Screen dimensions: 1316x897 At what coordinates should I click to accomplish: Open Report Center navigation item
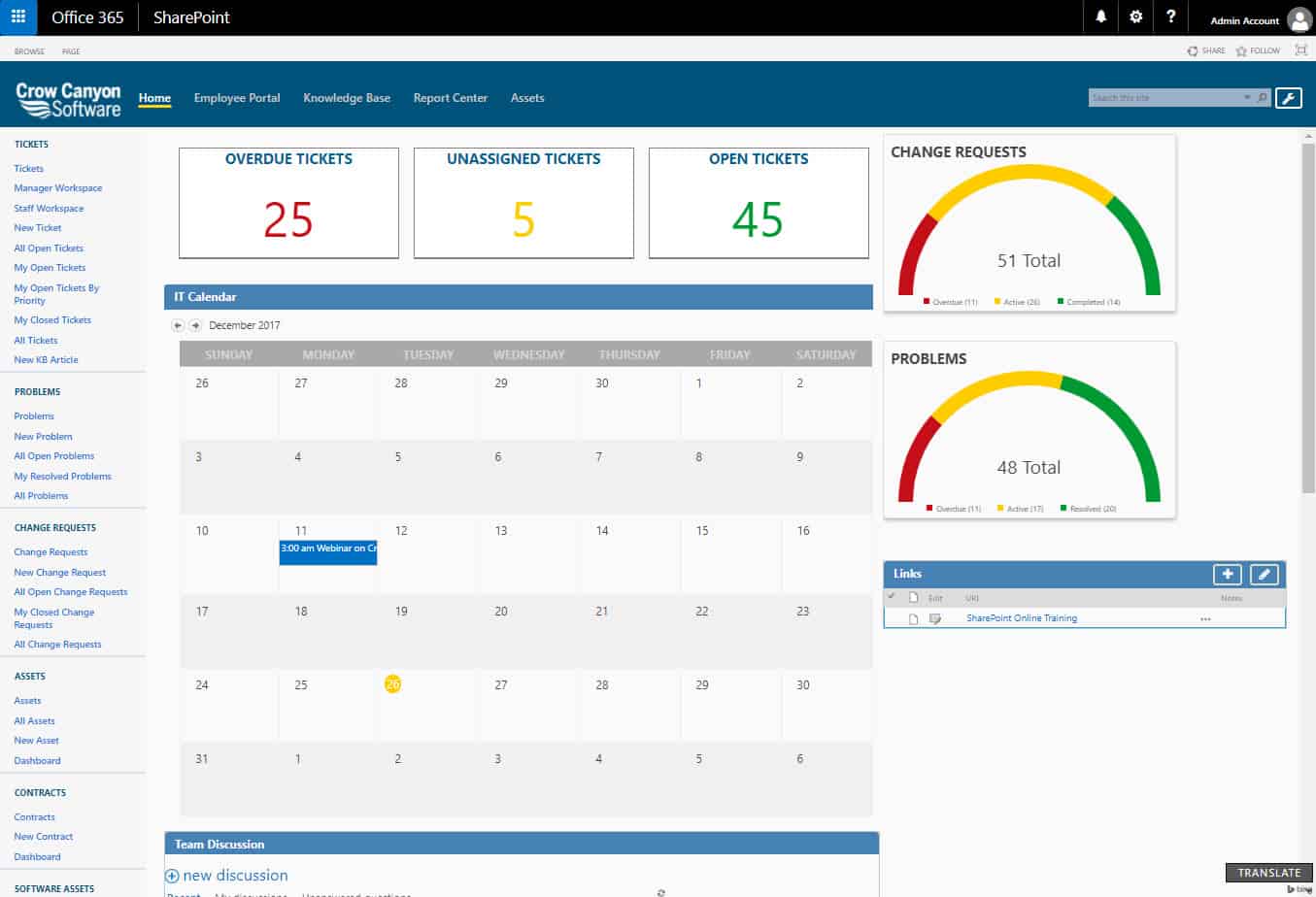pos(451,98)
